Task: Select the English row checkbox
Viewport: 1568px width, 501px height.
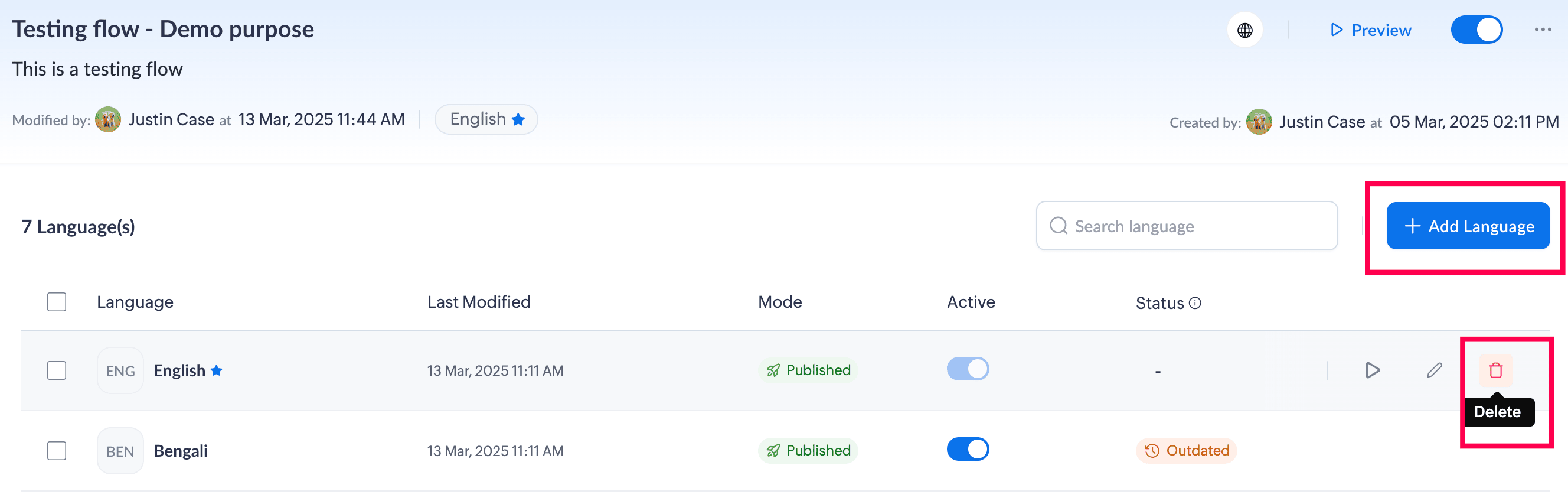Action: [57, 370]
